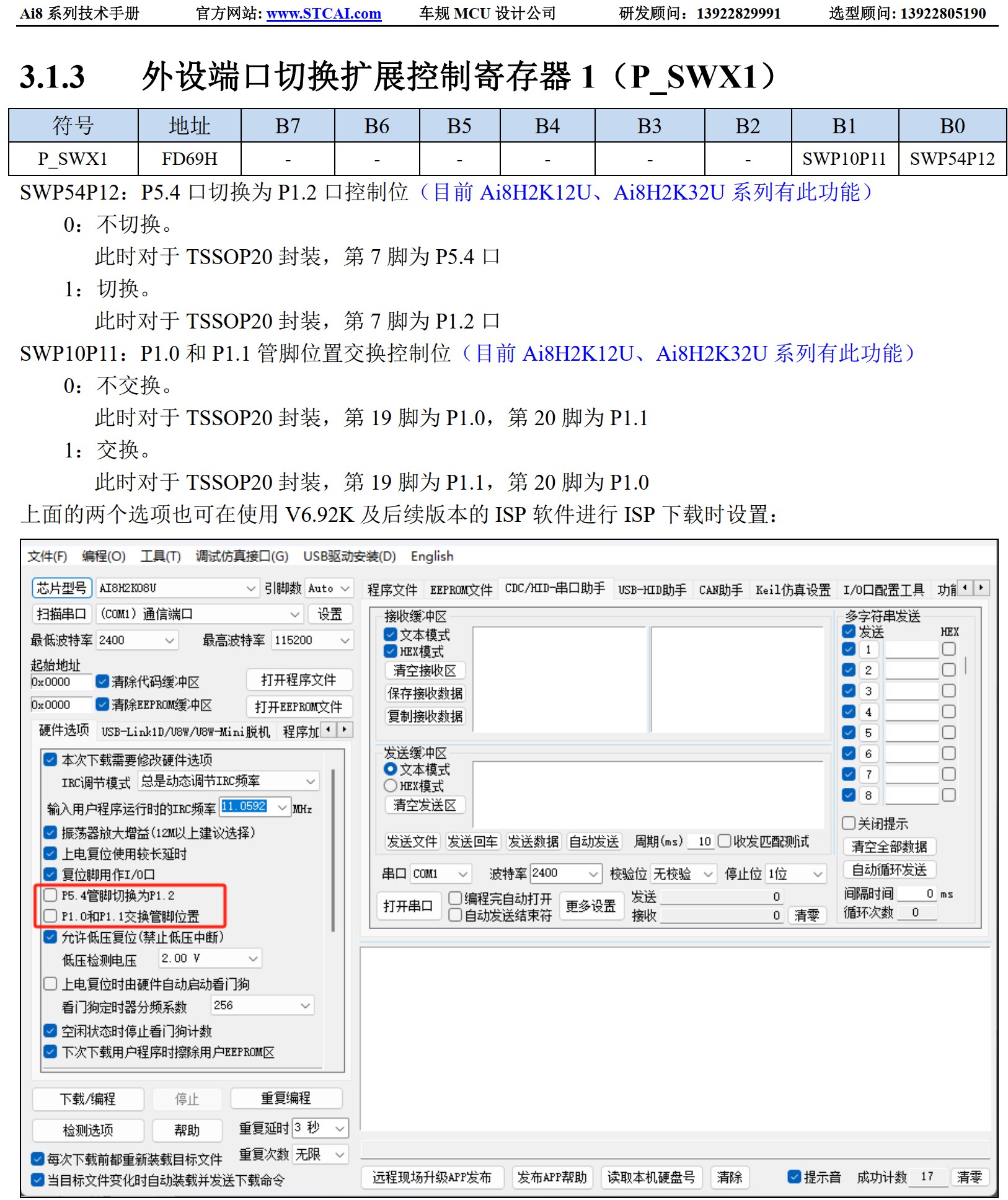The height and width of the screenshot is (1200, 1008).
Task: Enable the 收发匹配测试 checkbox
Action: (724, 841)
